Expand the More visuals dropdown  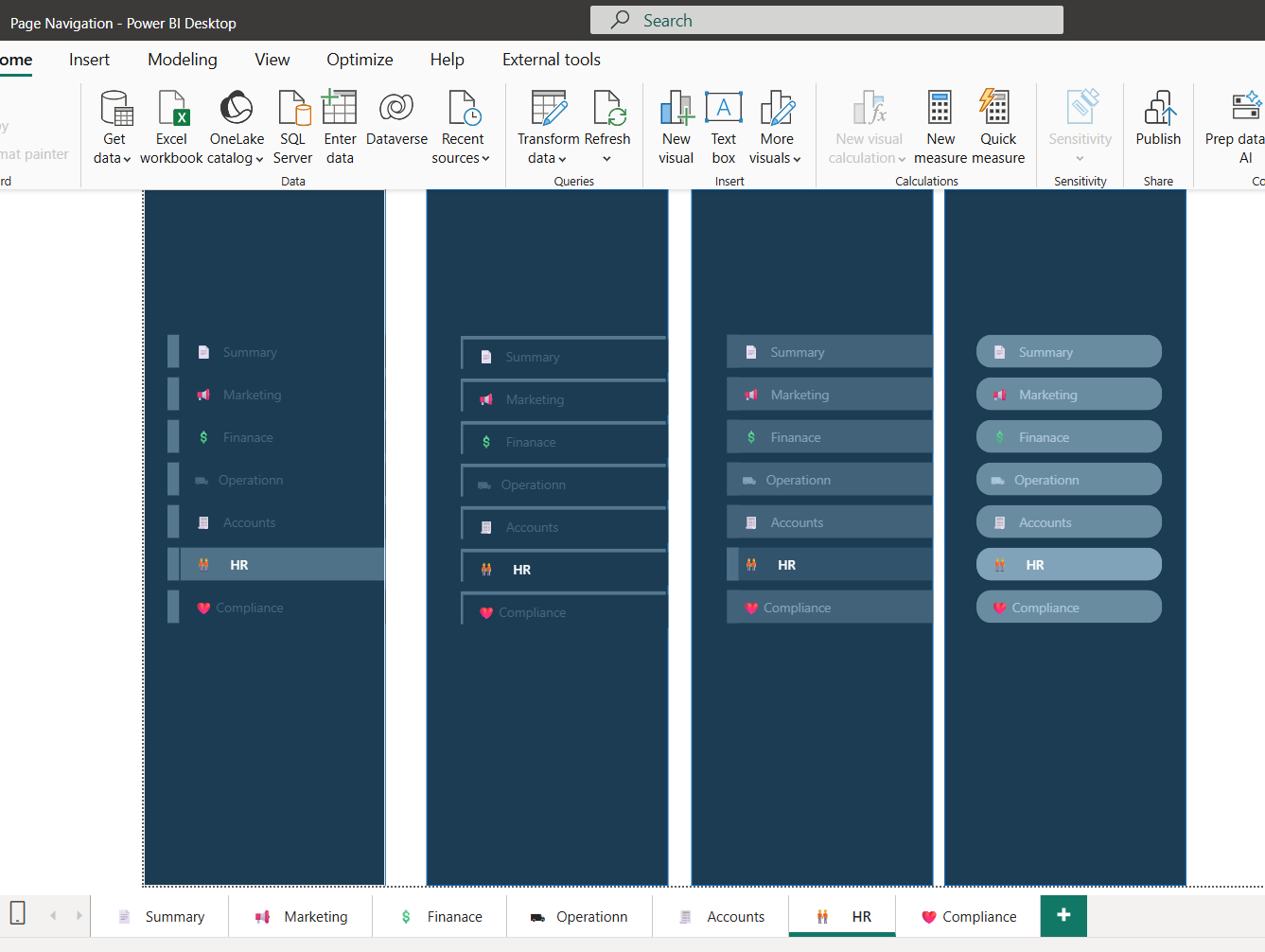click(775, 158)
